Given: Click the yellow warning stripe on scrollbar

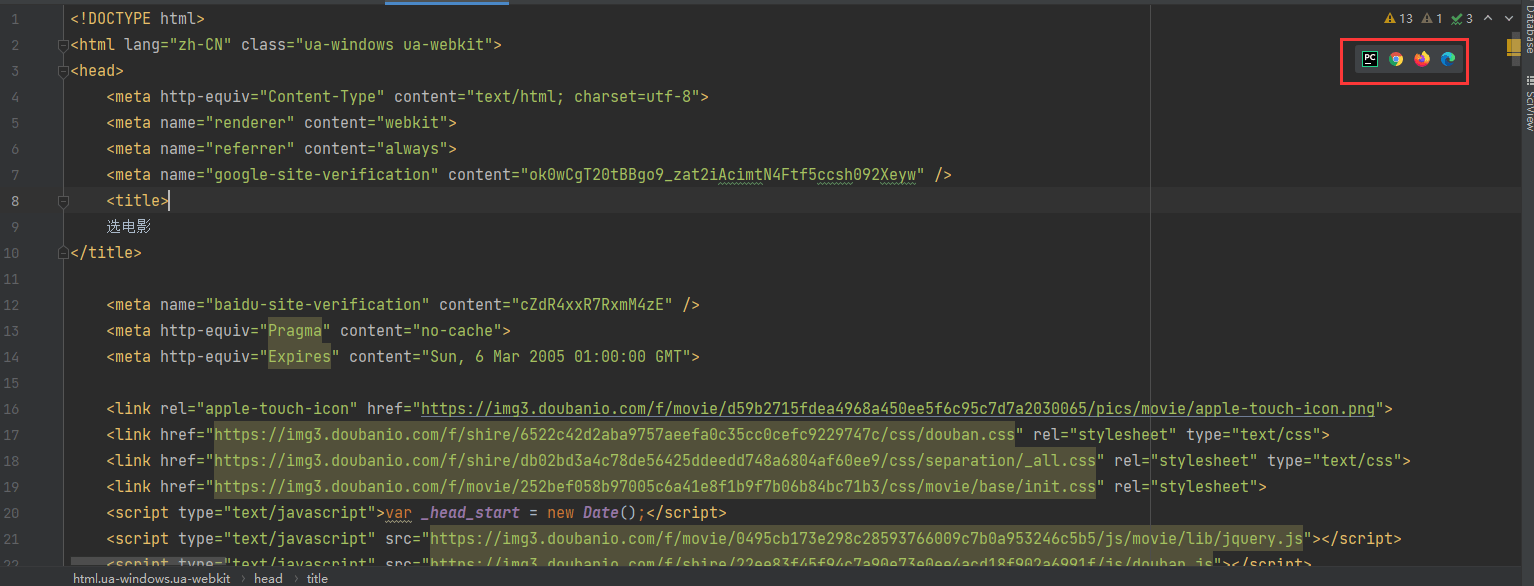Looking at the screenshot, I should pyautogui.click(x=1514, y=47).
